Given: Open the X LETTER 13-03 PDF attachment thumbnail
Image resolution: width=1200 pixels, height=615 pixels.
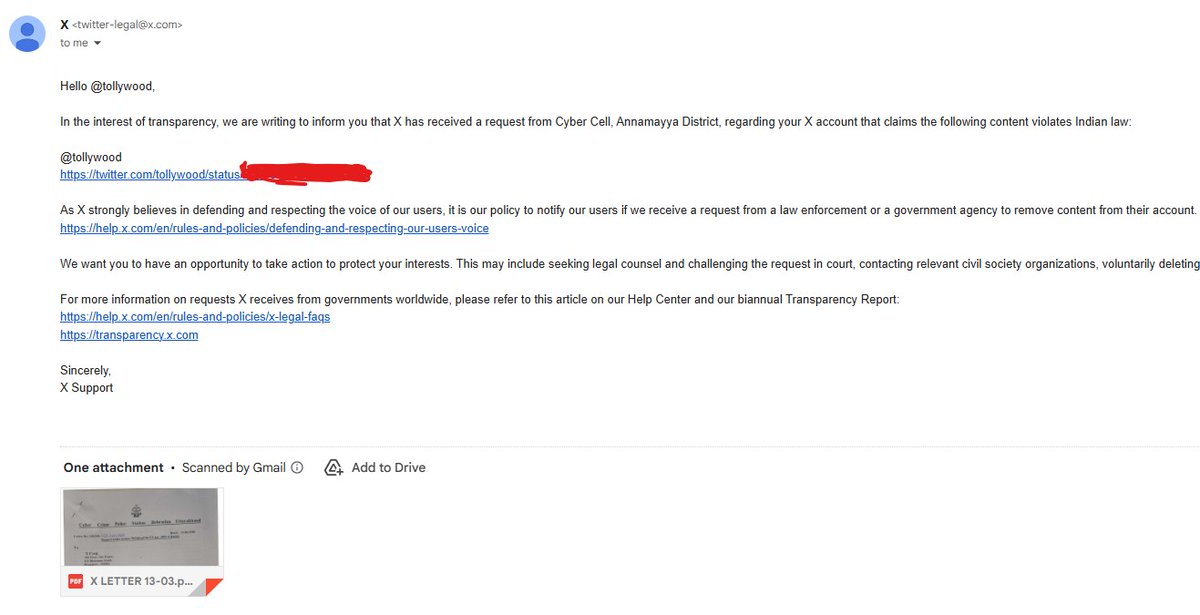Looking at the screenshot, I should click(142, 542).
